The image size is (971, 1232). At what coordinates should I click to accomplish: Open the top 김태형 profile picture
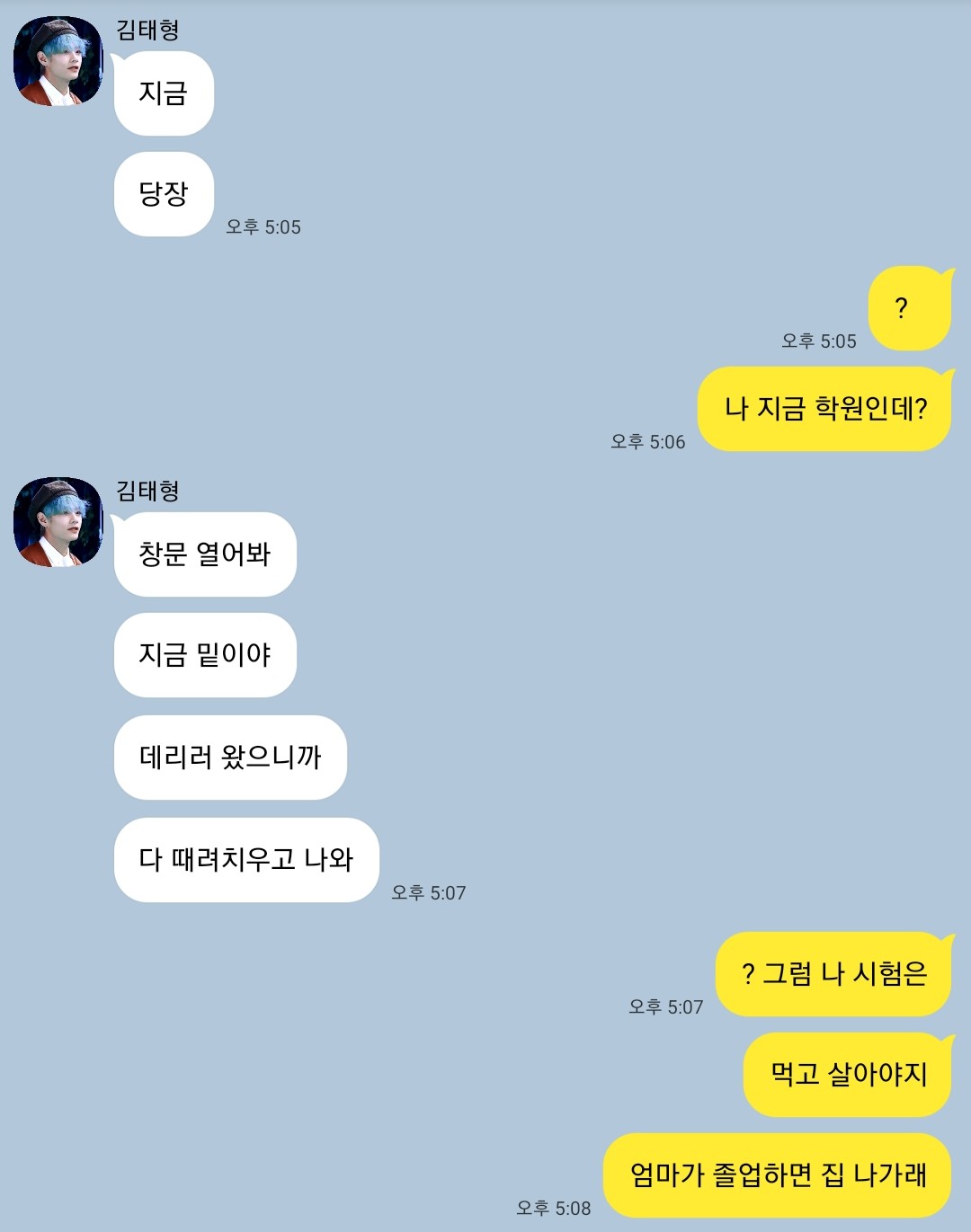[58, 61]
